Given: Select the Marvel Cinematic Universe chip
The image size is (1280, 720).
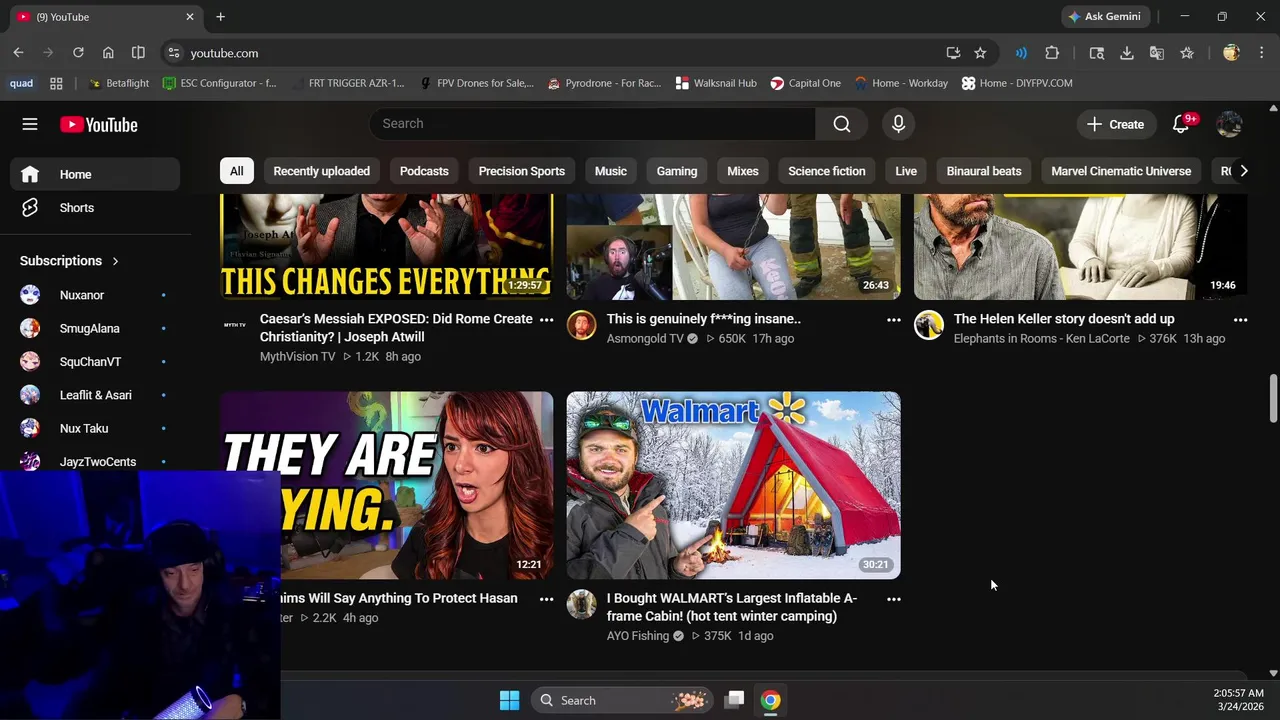Looking at the screenshot, I should [1121, 171].
